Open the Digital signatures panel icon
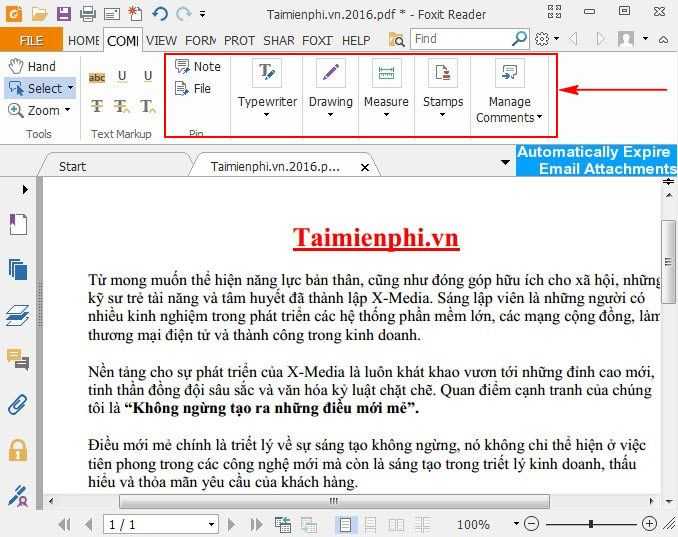The height and width of the screenshot is (537, 678). pyautogui.click(x=18, y=495)
